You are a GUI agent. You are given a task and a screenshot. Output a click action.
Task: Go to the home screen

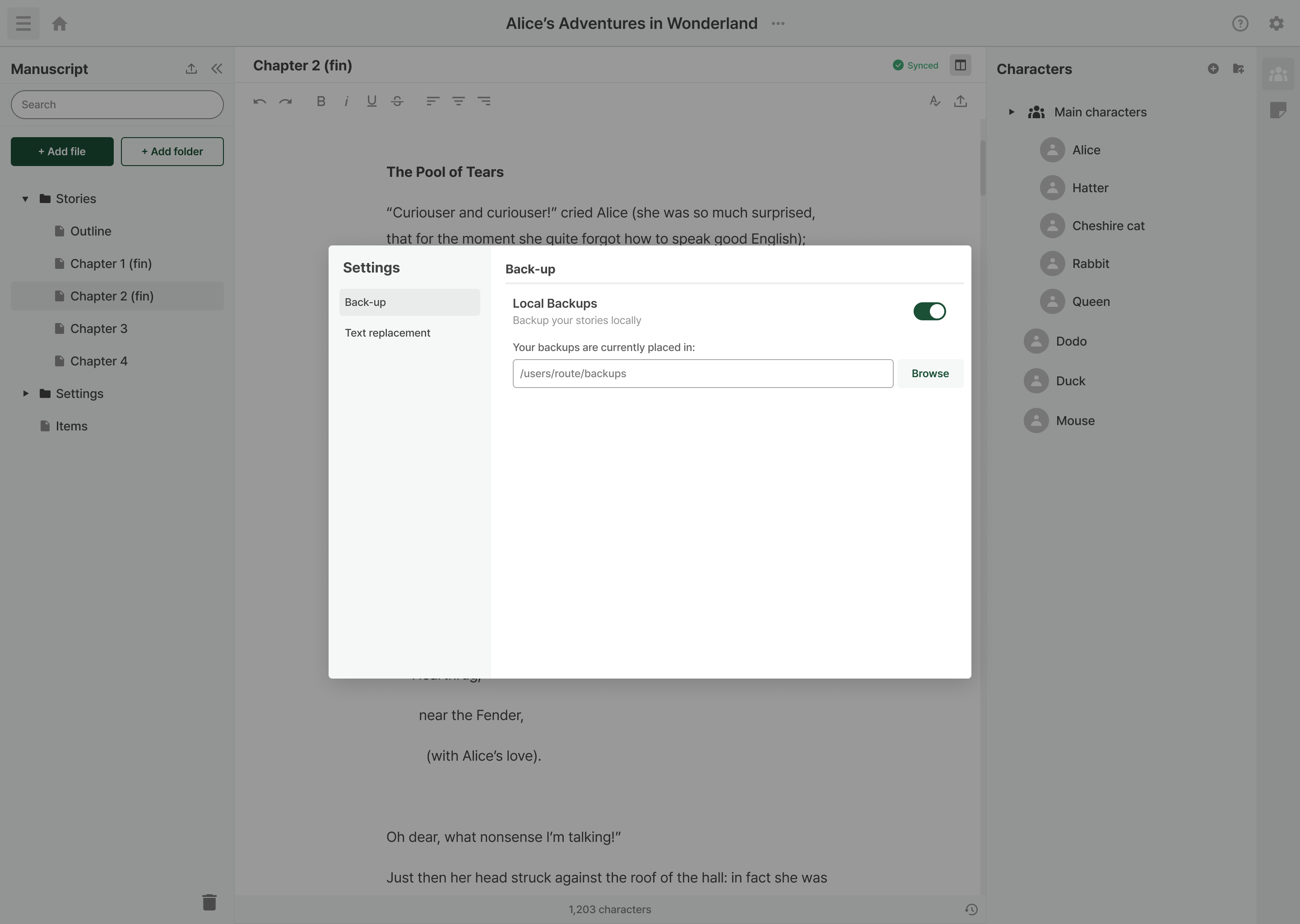point(60,23)
